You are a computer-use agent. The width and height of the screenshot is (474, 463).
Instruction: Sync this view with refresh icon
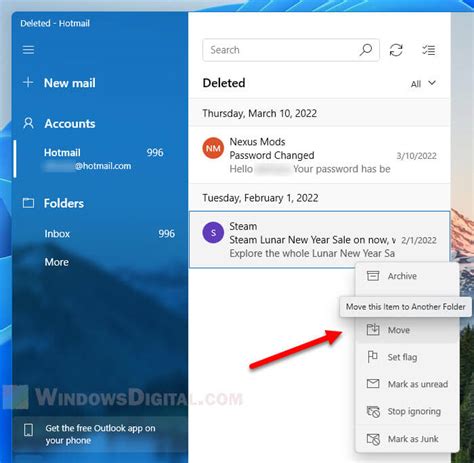tap(396, 50)
